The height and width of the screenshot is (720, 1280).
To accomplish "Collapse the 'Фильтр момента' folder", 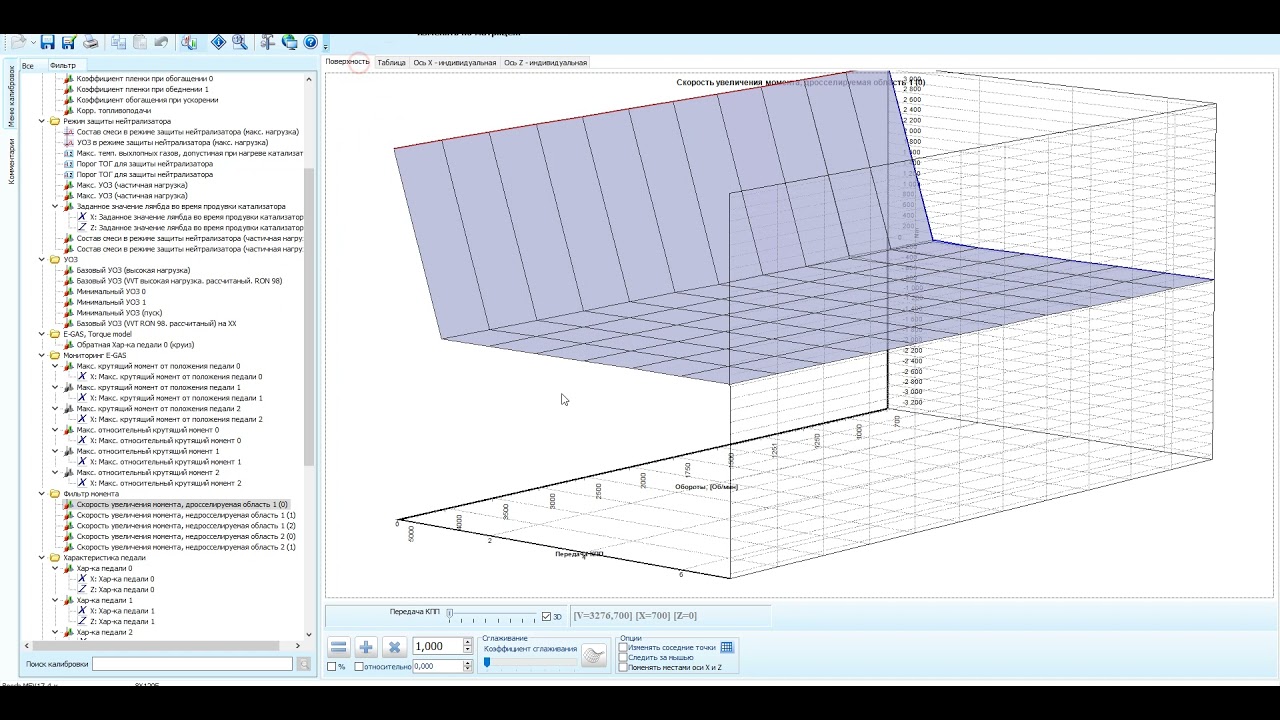I will (x=42, y=494).
